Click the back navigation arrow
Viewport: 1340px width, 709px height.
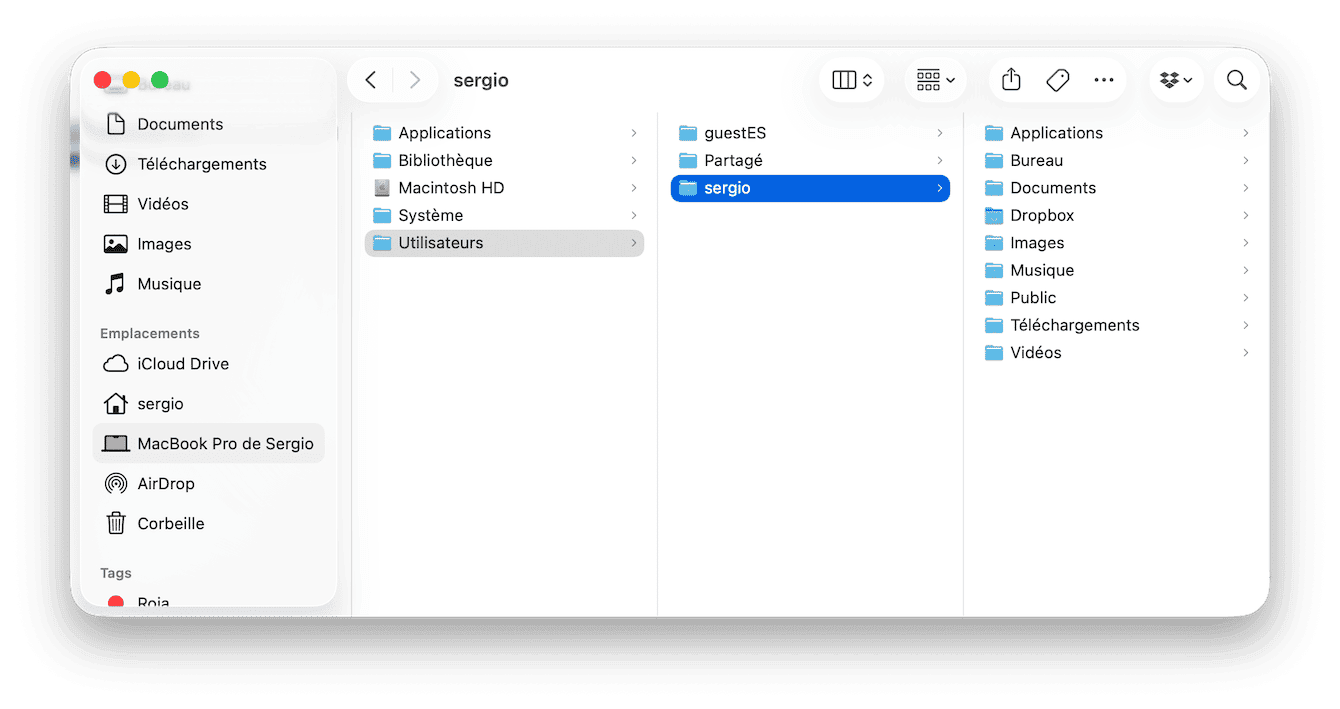(x=371, y=80)
